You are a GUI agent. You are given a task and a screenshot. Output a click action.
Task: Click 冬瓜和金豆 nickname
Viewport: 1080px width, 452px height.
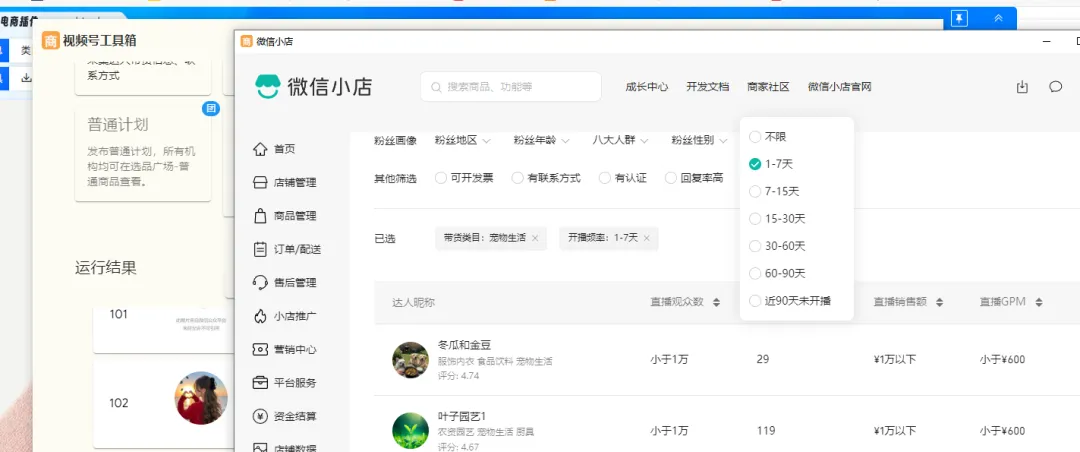[x=465, y=345]
